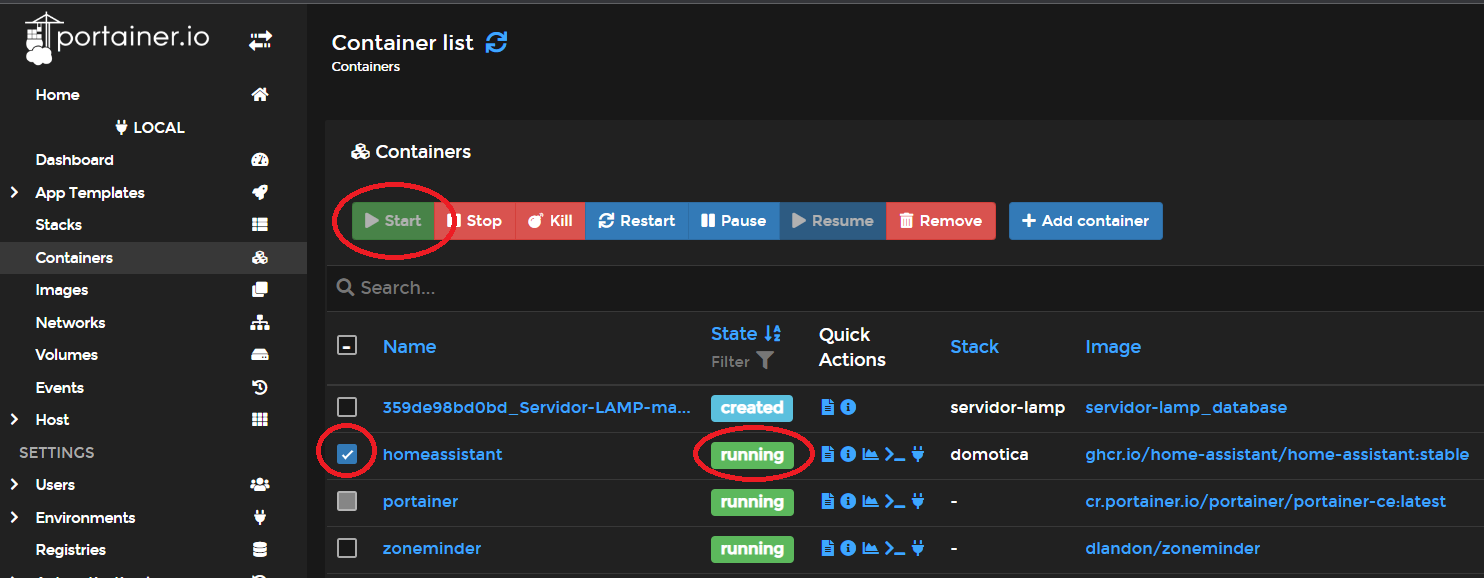Open stats chart icon for the portainer row
Image resolution: width=1484 pixels, height=578 pixels.
(870, 501)
